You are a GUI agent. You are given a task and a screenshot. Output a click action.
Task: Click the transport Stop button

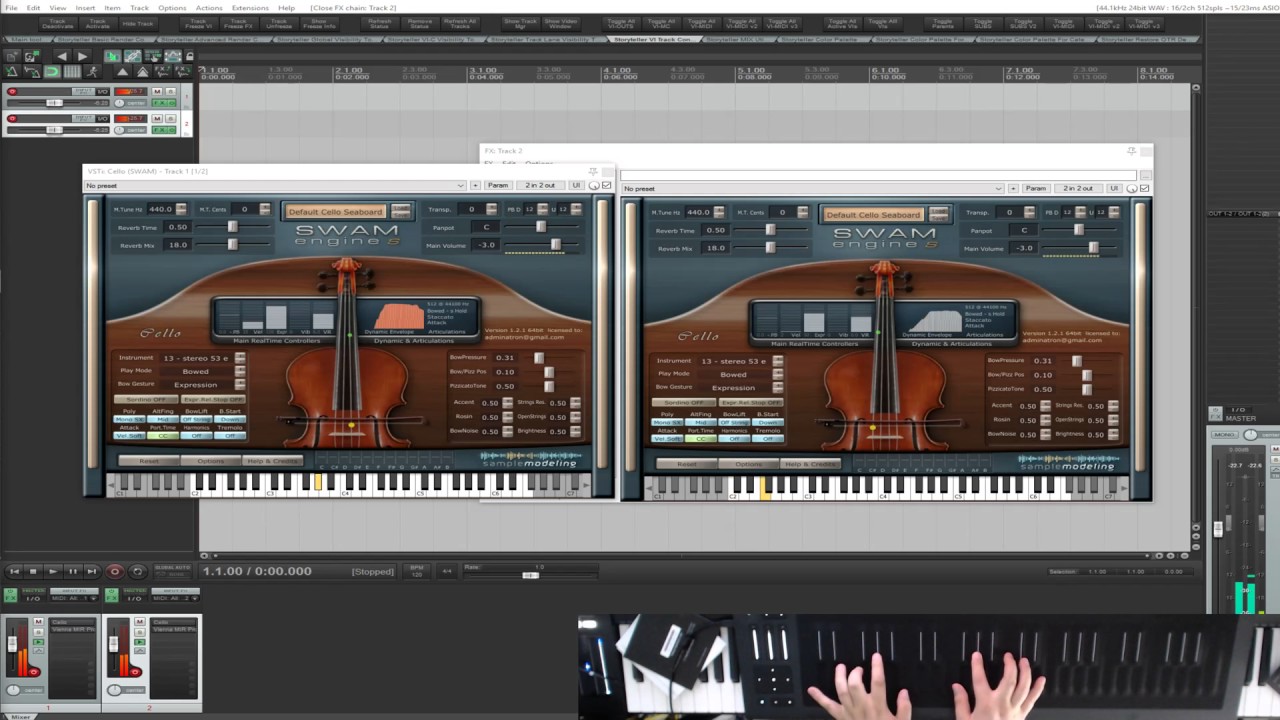click(x=33, y=571)
